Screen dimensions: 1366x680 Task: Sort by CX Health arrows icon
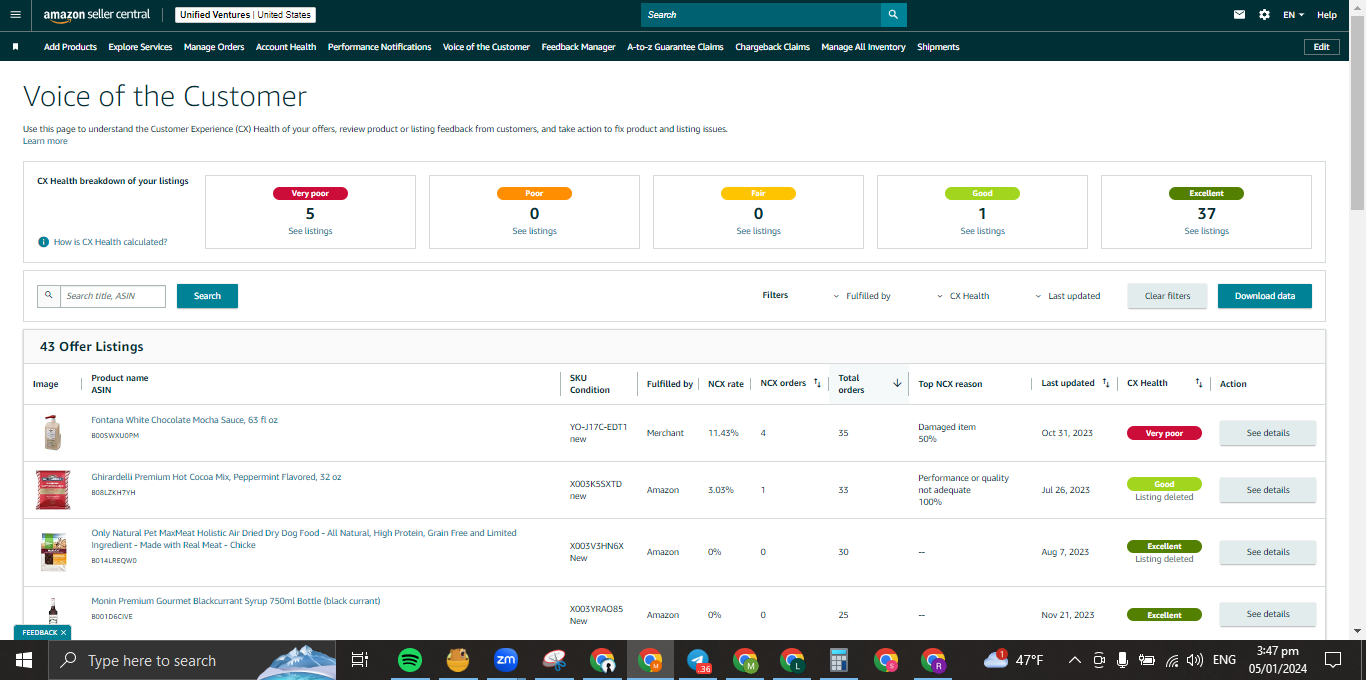[x=1198, y=383]
